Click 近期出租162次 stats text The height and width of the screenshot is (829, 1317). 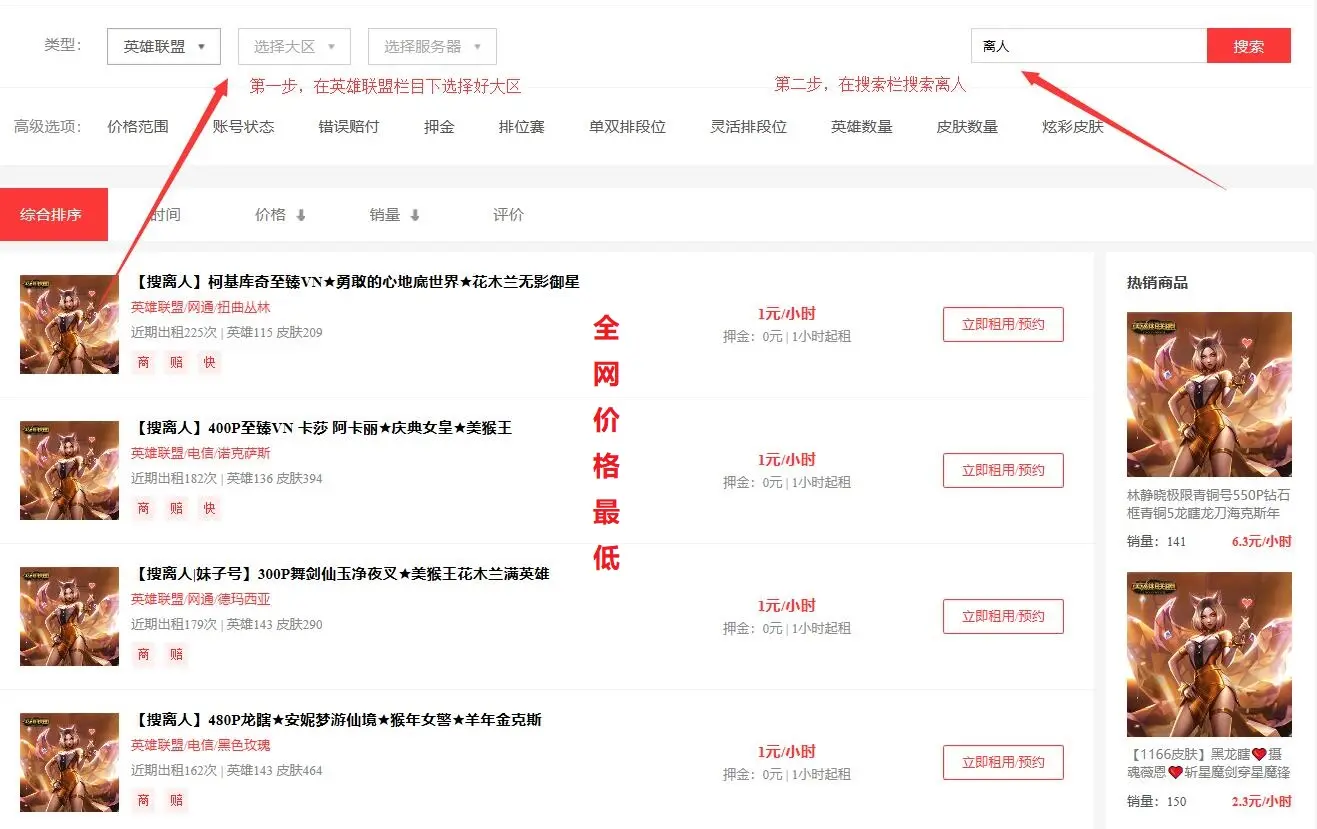click(x=174, y=770)
